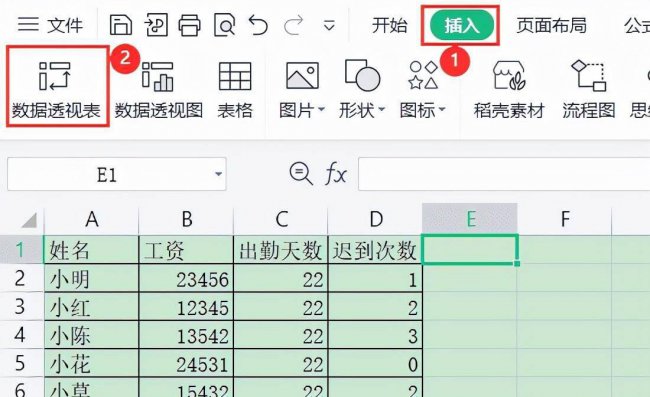Screen dimensions: 650x397
Task: Click the Select All corner triangle
Action: tap(29, 220)
